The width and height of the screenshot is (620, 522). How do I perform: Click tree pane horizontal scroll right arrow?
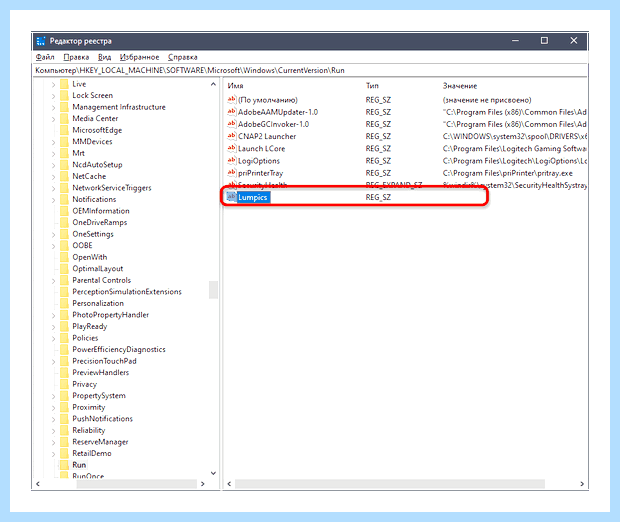coord(203,484)
